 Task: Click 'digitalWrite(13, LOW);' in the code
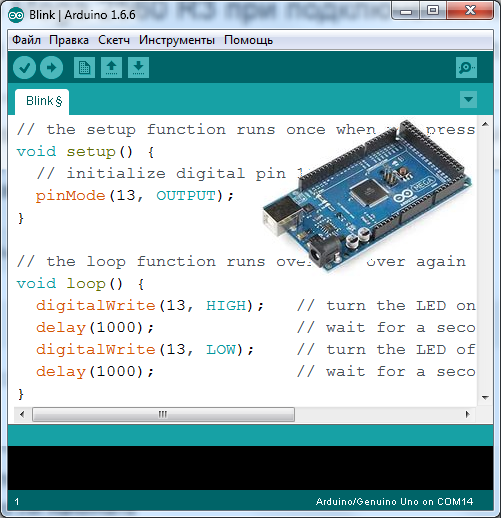click(x=145, y=350)
